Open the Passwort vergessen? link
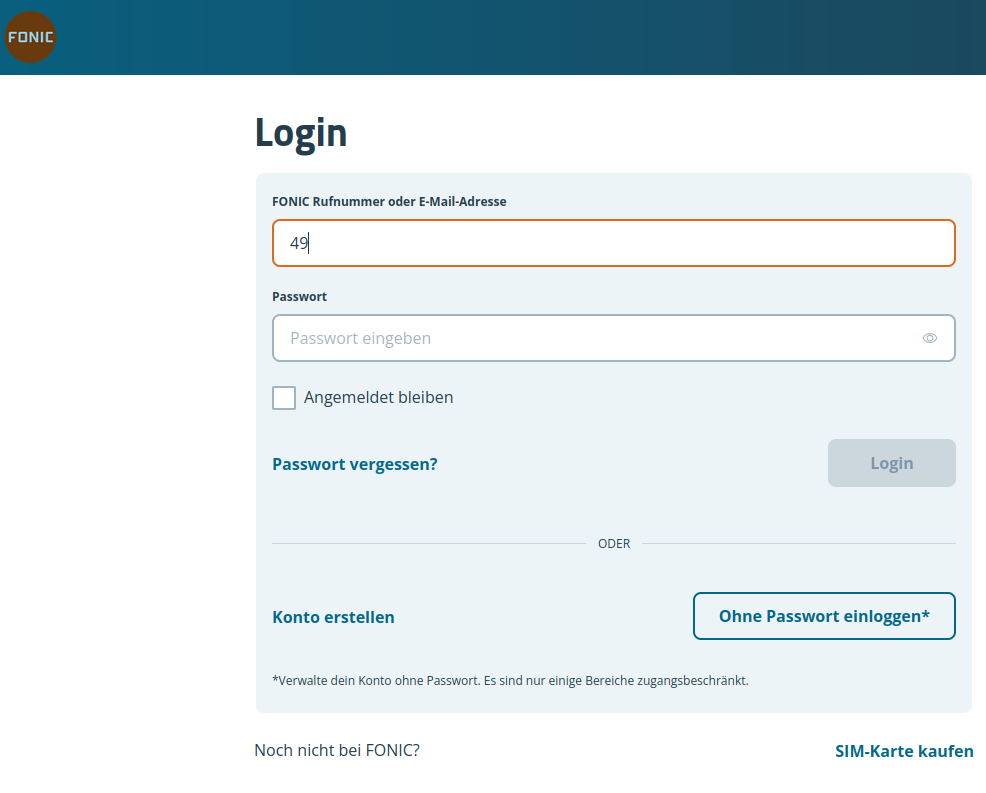 [x=355, y=464]
